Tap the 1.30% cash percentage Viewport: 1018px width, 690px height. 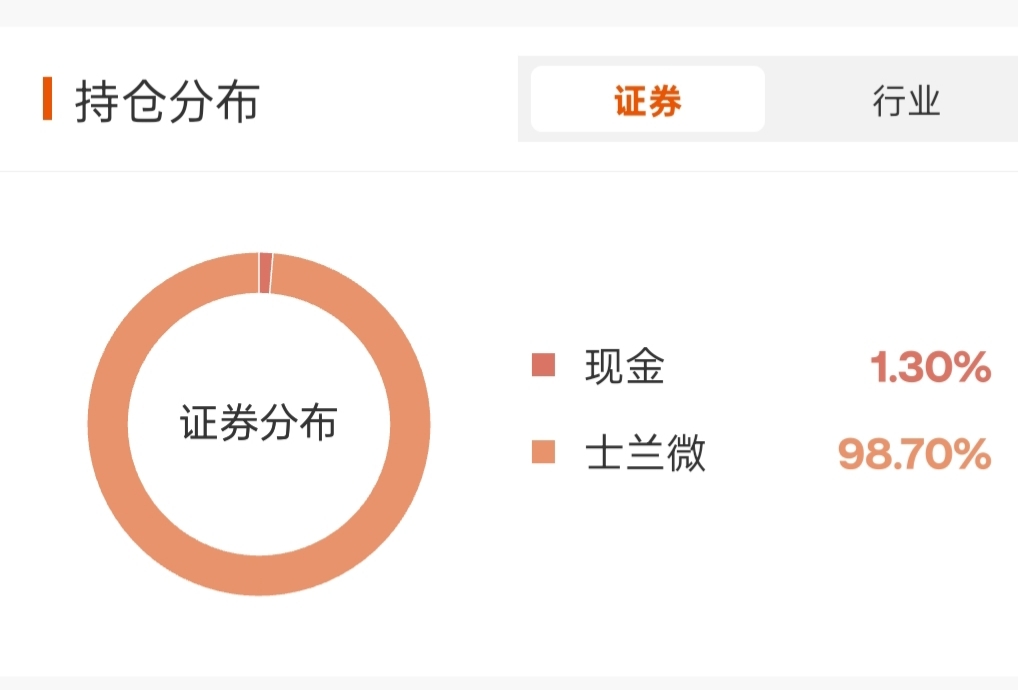click(x=930, y=369)
